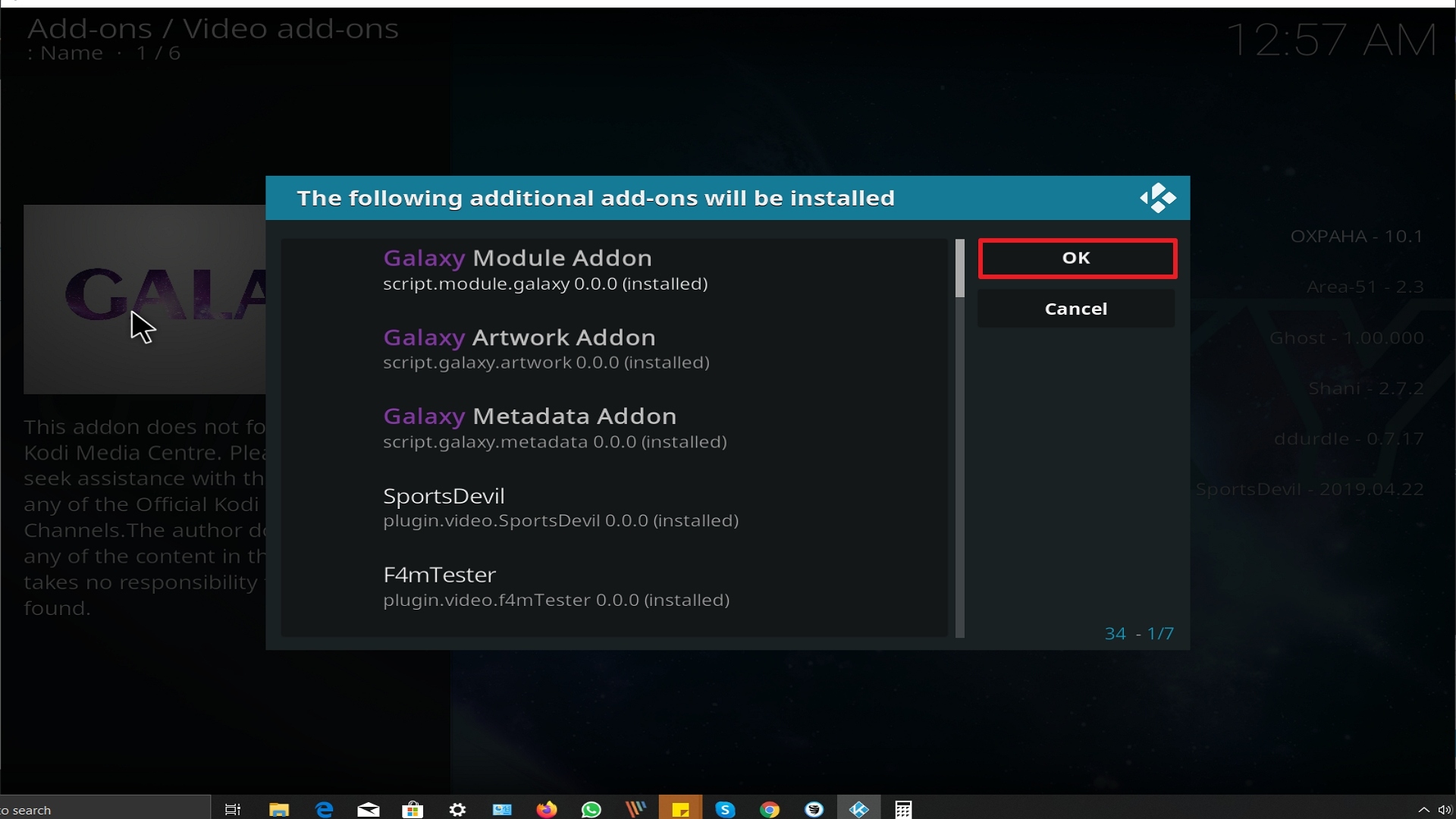
Task: Select SportsDevil - 2019.04.22 in background list
Action: (1310, 490)
